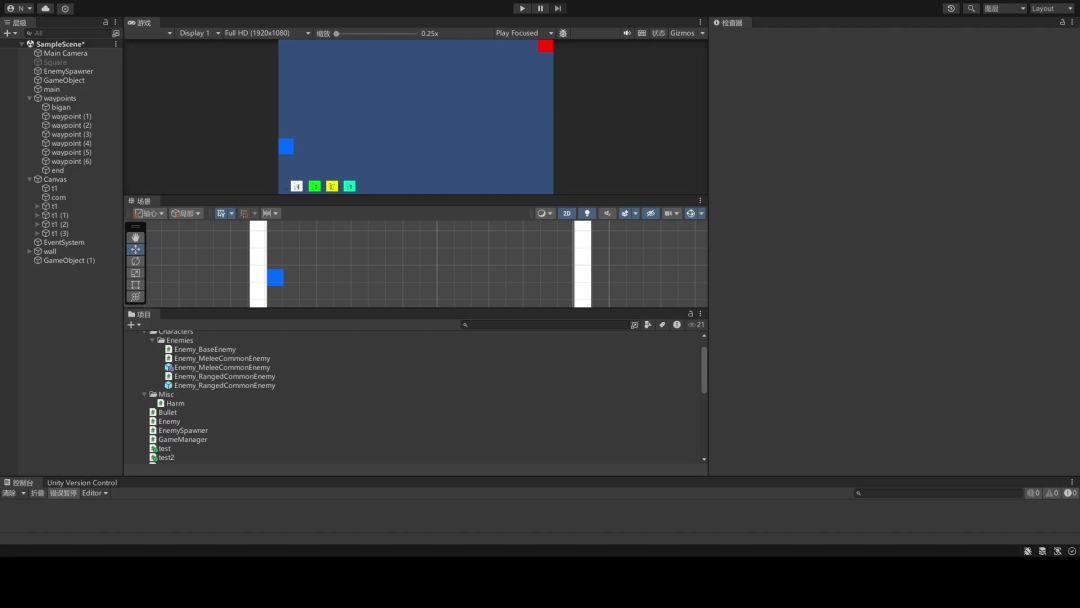Collapse the waypoints tree item
The width and height of the screenshot is (1080, 608).
click(x=29, y=98)
